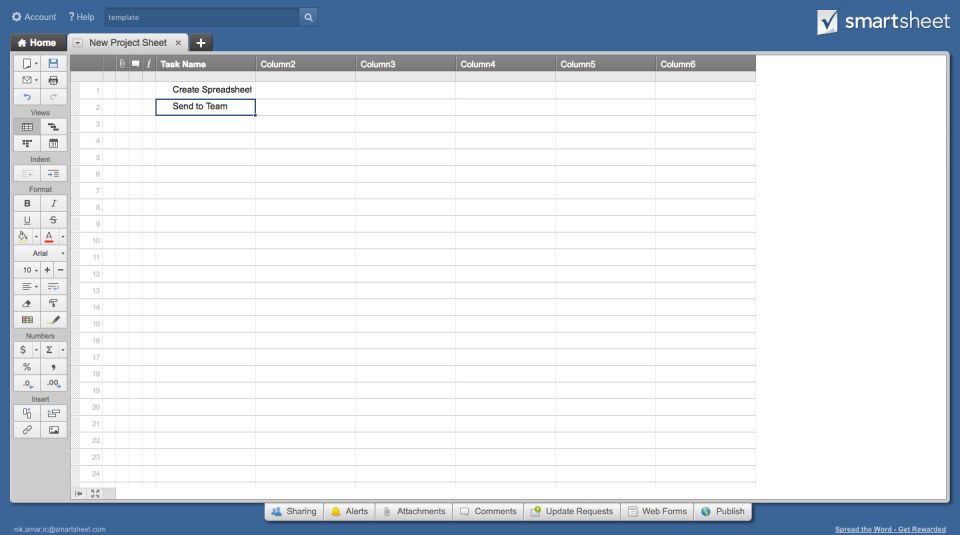Toggle Italic formatting
The image size is (960, 535).
[x=54, y=203]
